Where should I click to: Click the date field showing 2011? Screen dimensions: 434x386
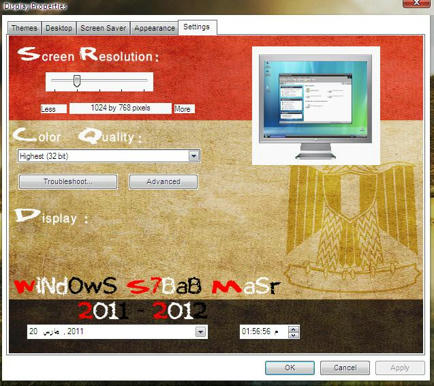click(117, 332)
